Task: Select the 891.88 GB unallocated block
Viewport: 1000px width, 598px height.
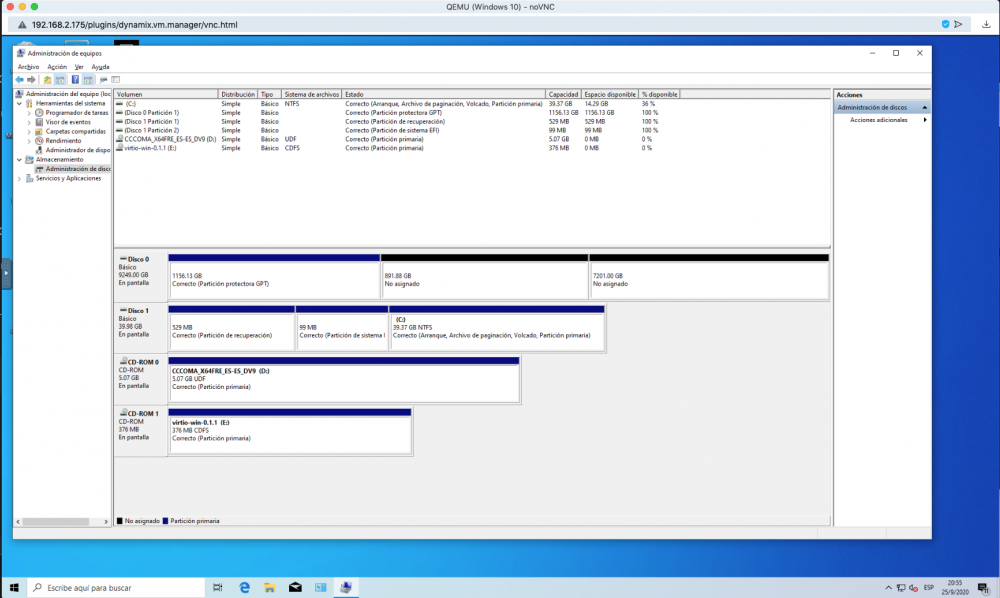Action: coord(485,277)
